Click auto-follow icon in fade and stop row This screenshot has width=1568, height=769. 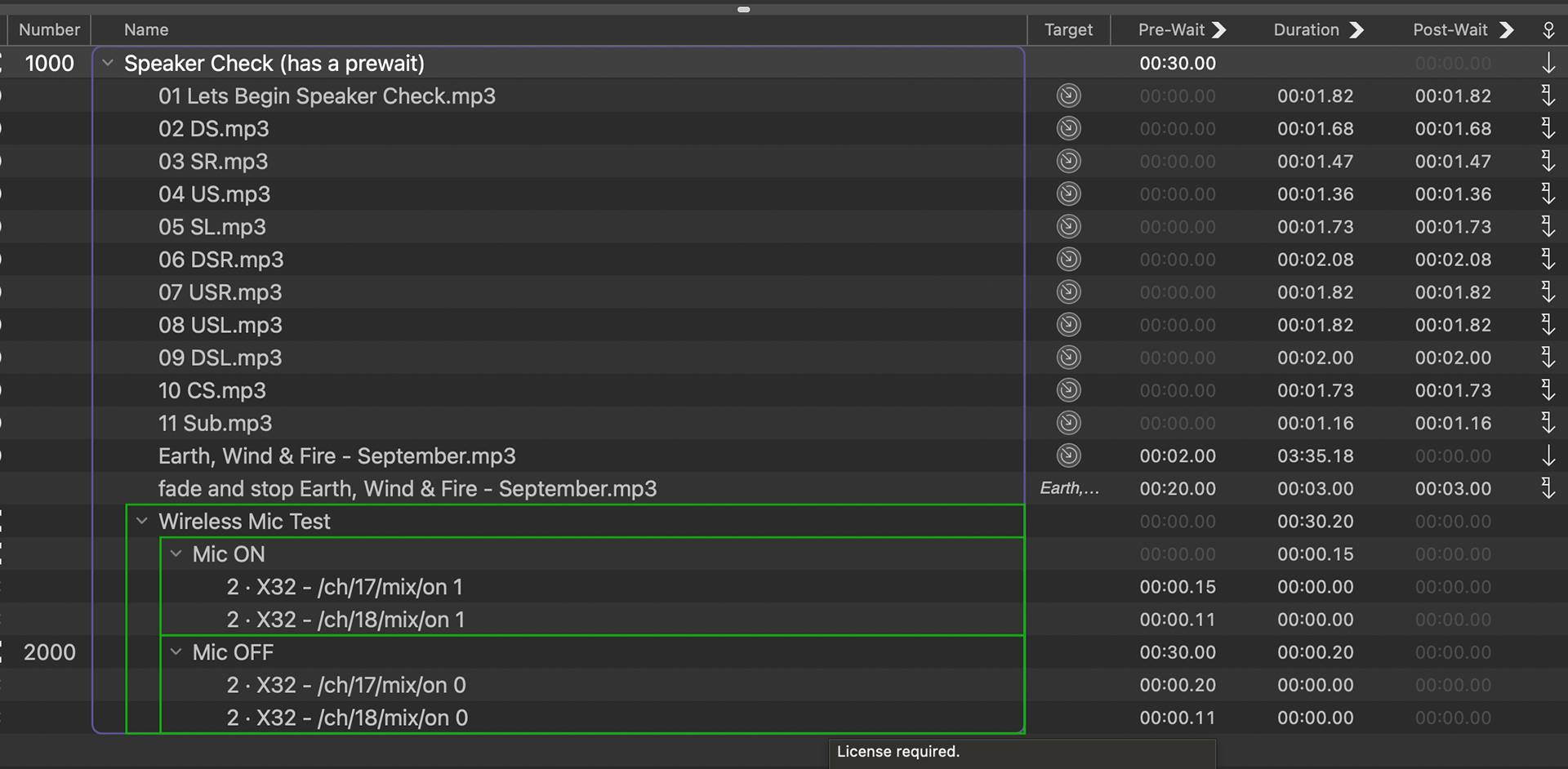pos(1548,488)
